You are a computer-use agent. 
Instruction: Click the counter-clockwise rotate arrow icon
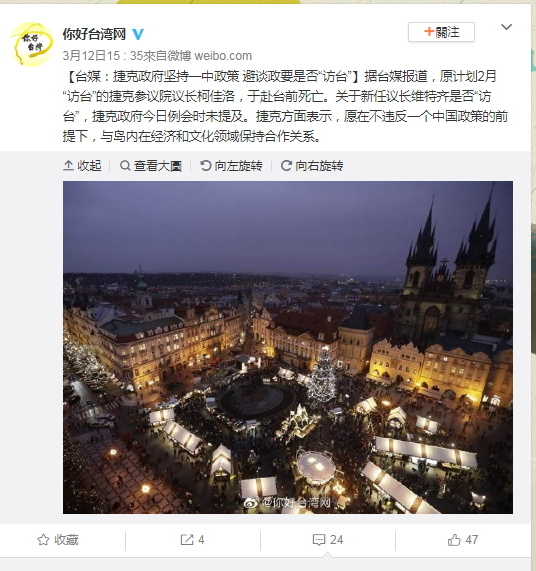pyautogui.click(x=206, y=166)
